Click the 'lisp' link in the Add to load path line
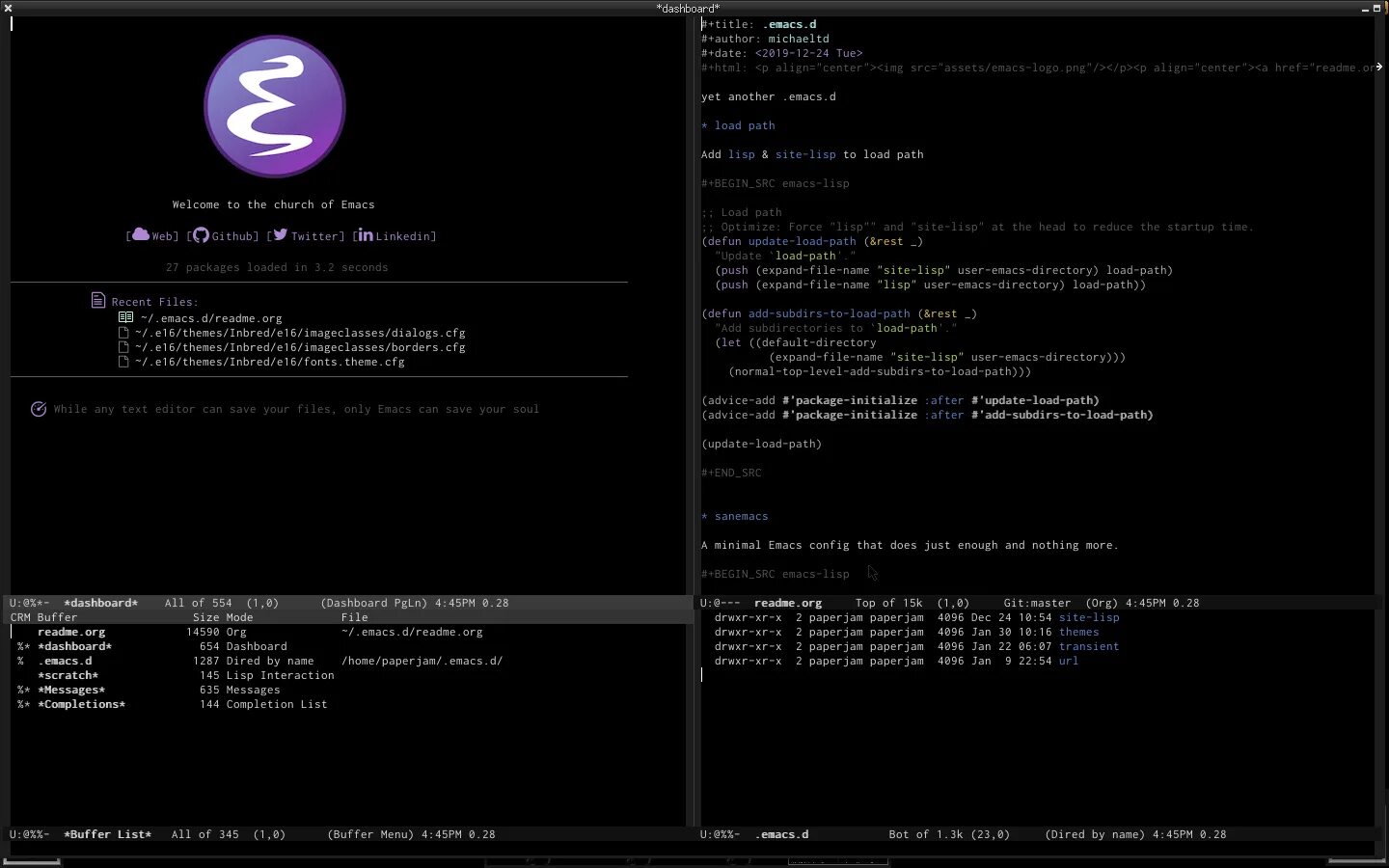The width and height of the screenshot is (1389, 868). tap(742, 154)
